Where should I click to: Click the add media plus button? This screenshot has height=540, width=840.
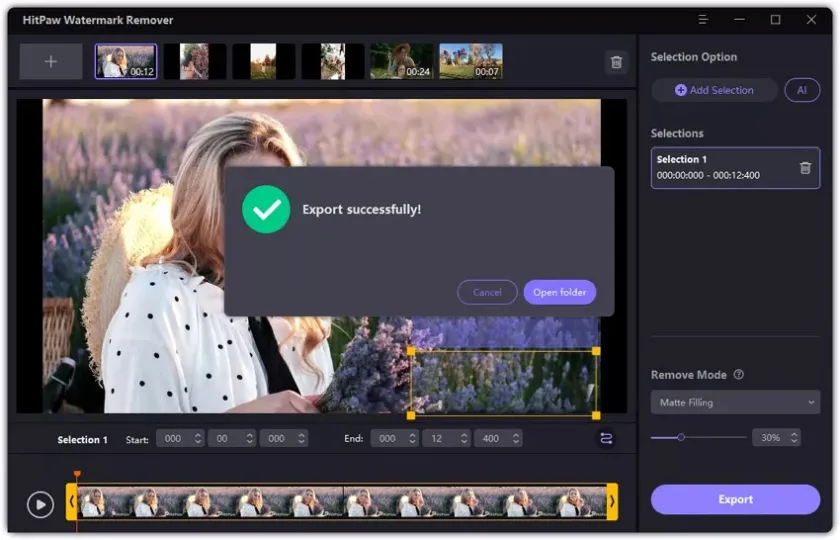point(51,62)
